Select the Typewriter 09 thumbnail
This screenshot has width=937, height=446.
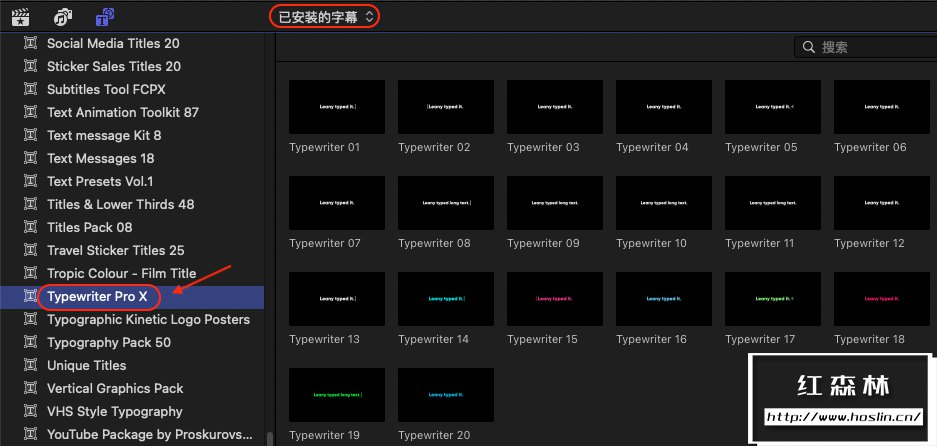click(x=555, y=203)
